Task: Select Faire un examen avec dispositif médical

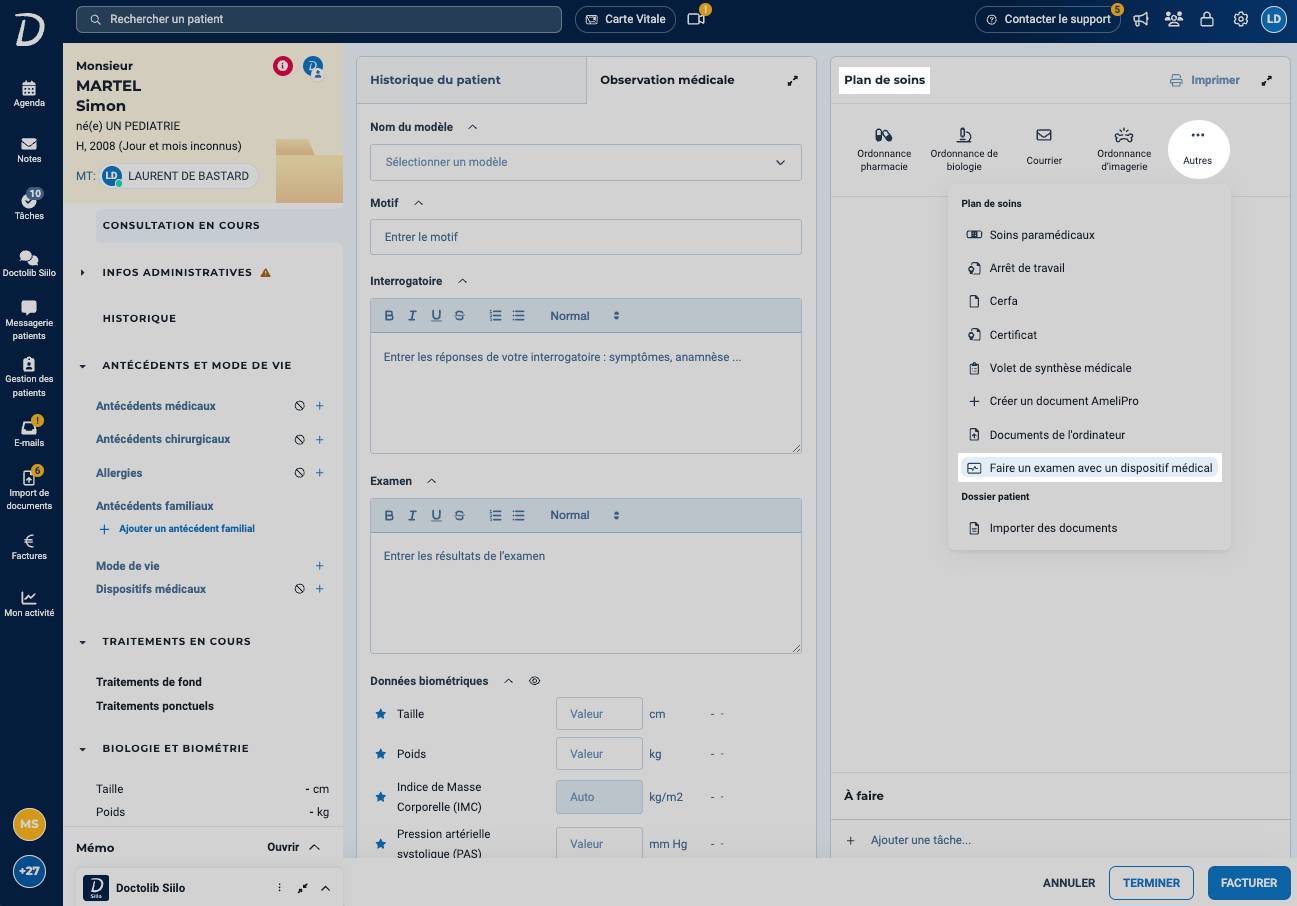Action: (x=1089, y=468)
